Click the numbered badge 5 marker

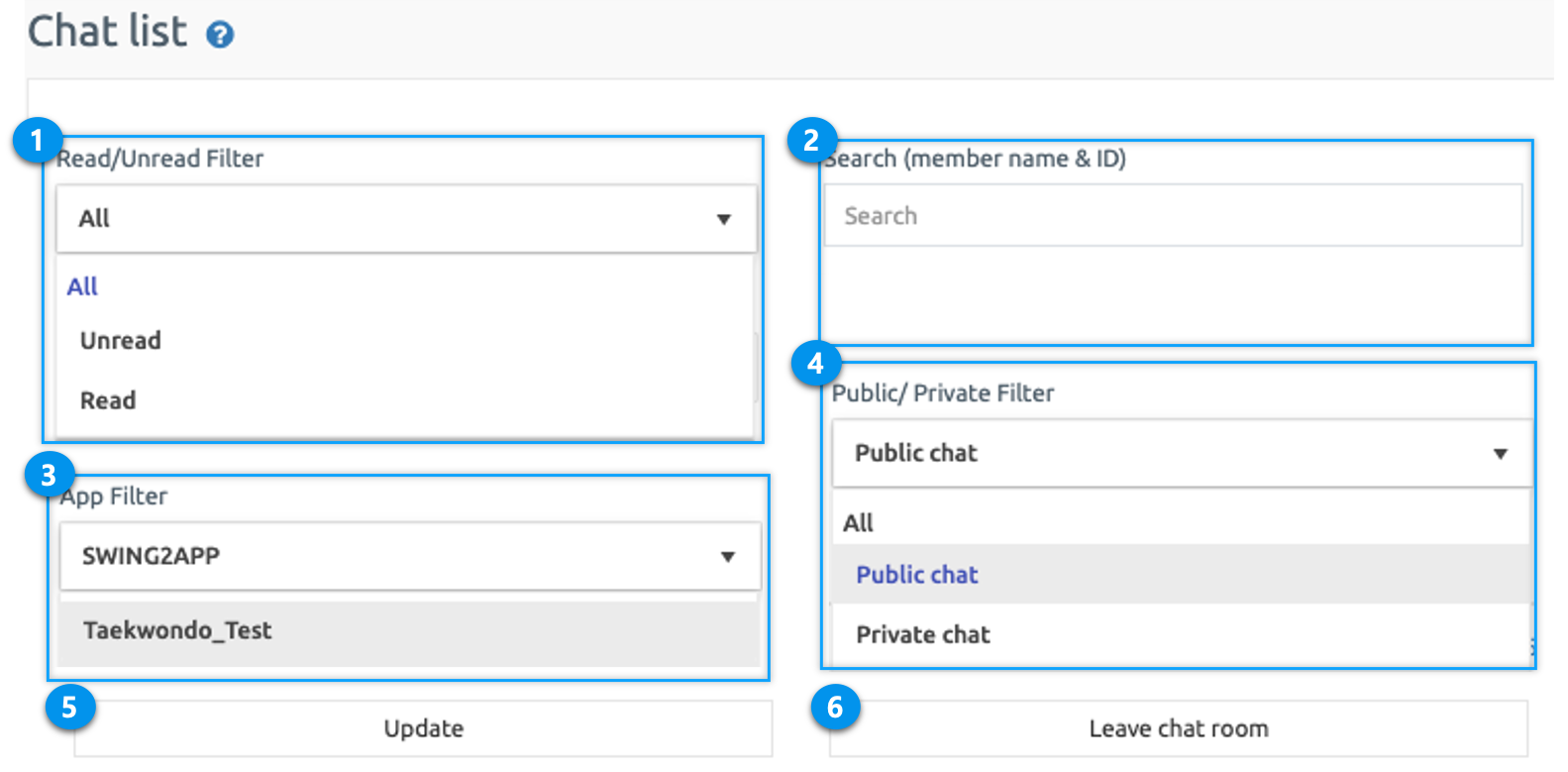[x=69, y=708]
